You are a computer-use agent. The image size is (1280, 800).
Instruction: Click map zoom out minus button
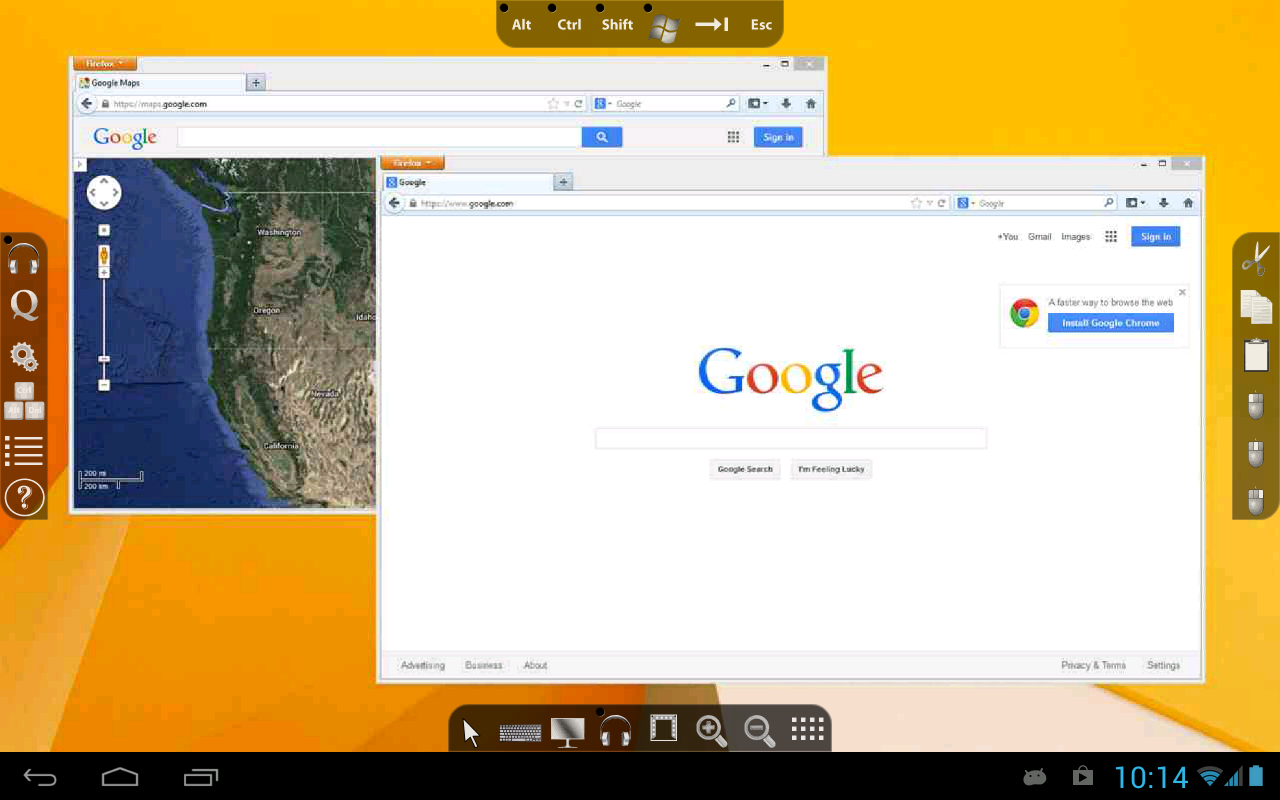[x=104, y=385]
